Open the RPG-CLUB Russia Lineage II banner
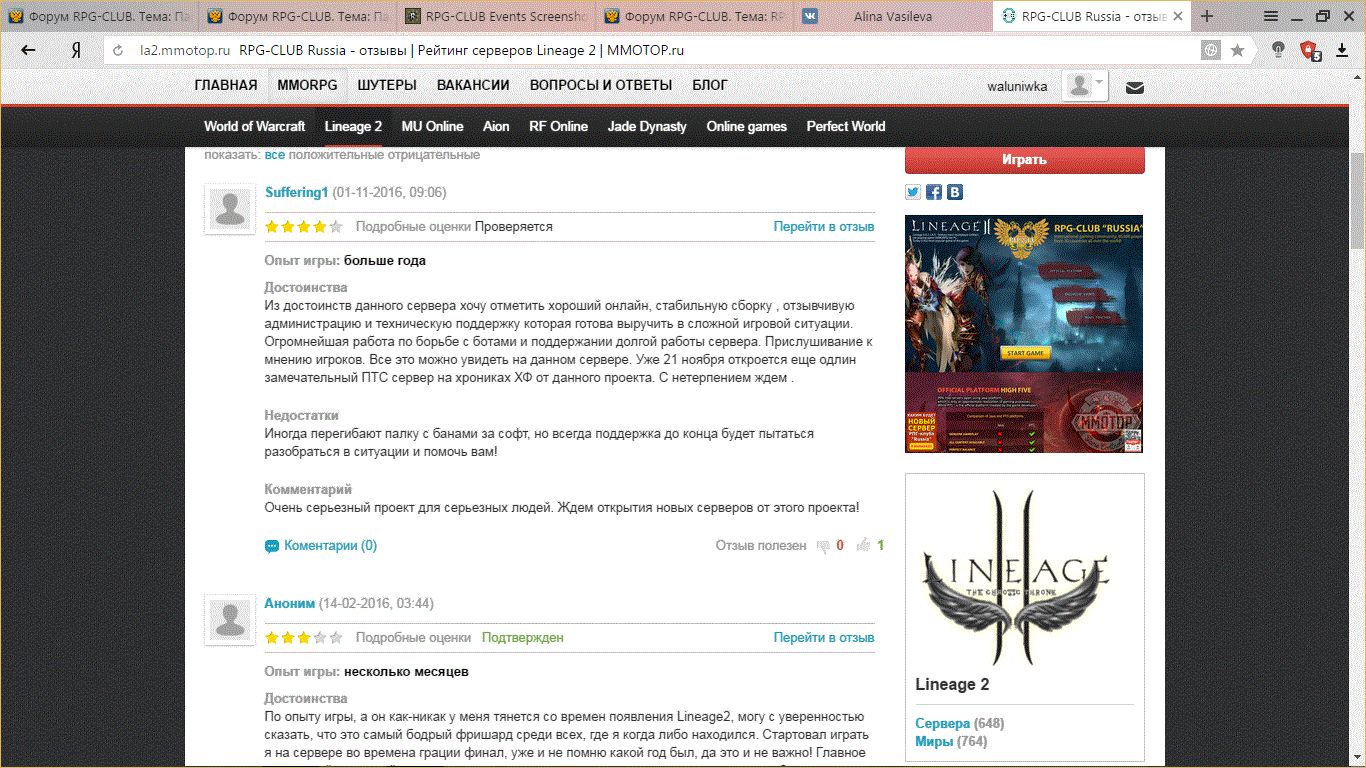Image resolution: width=1366 pixels, height=768 pixels. (1024, 334)
